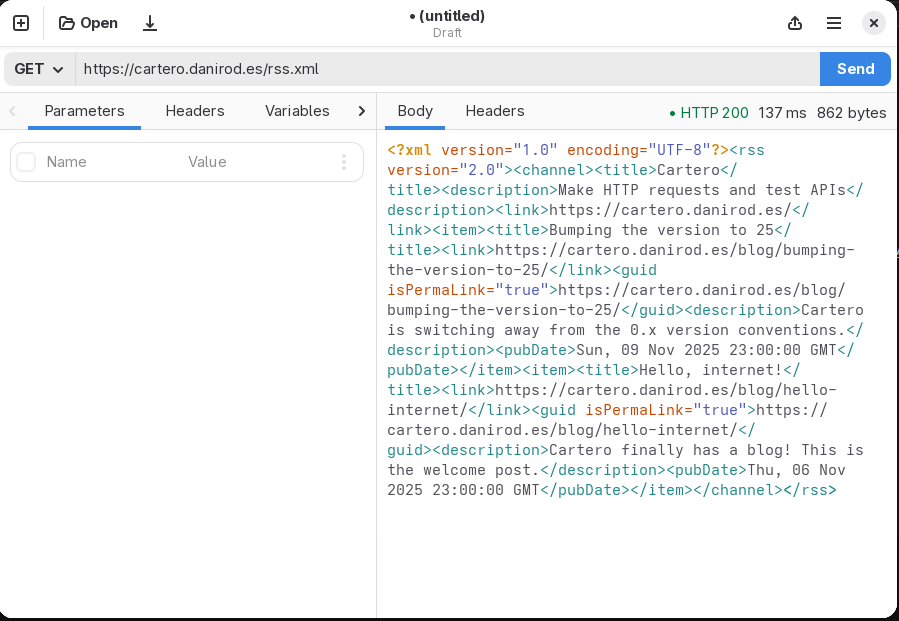Reveal more request tabs with right chevron
The image size is (899, 621).
(x=362, y=111)
